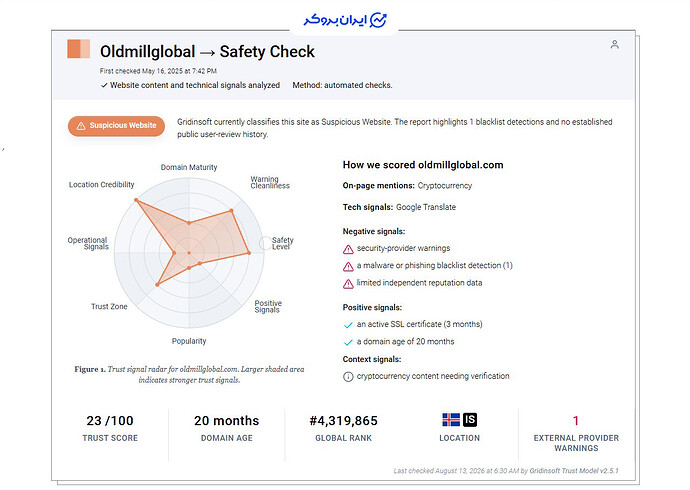Click the Gridinsoft Trust Model v2.5.1 text

click(574, 471)
